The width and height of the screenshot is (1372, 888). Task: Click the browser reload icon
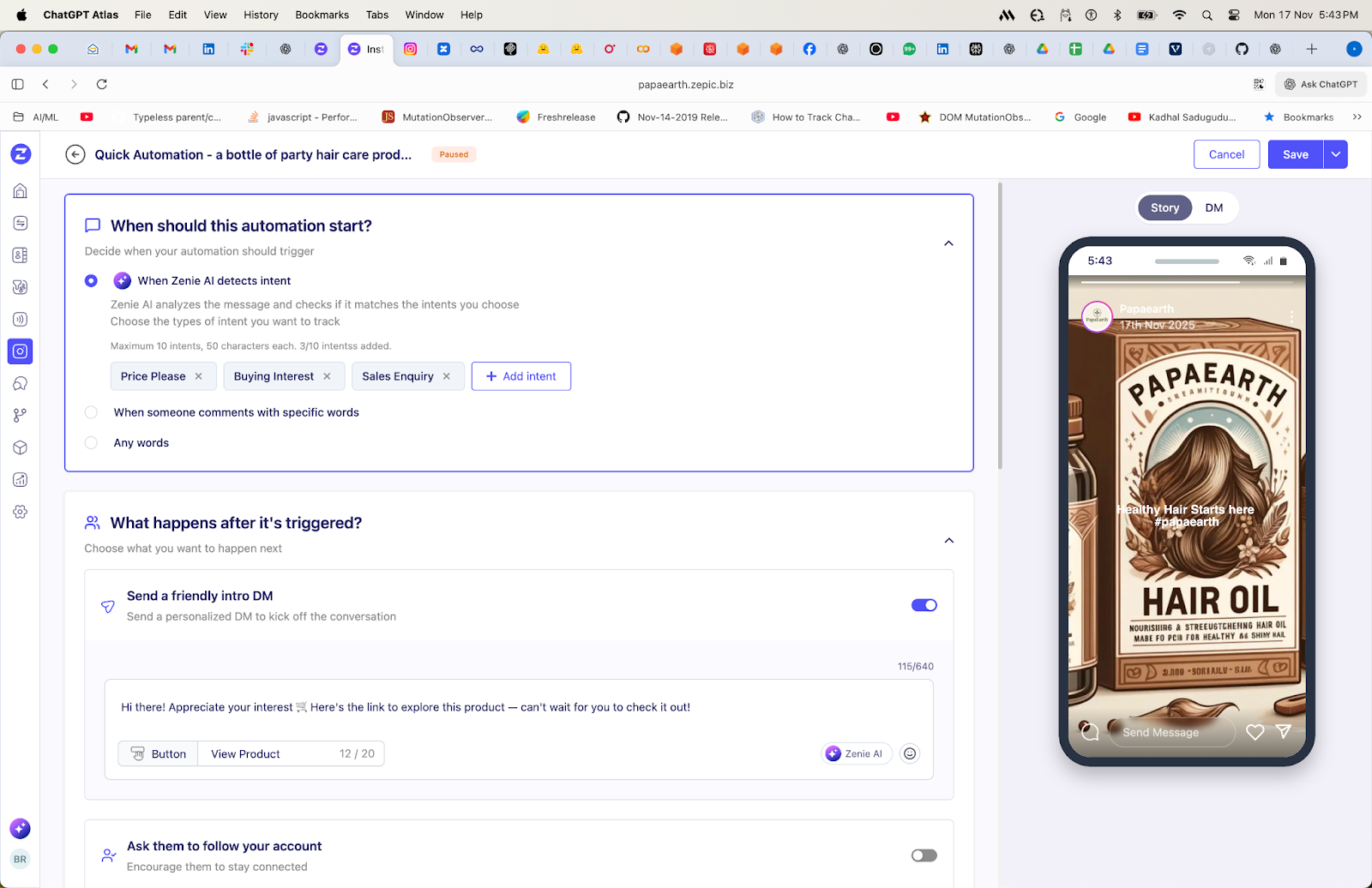(102, 84)
